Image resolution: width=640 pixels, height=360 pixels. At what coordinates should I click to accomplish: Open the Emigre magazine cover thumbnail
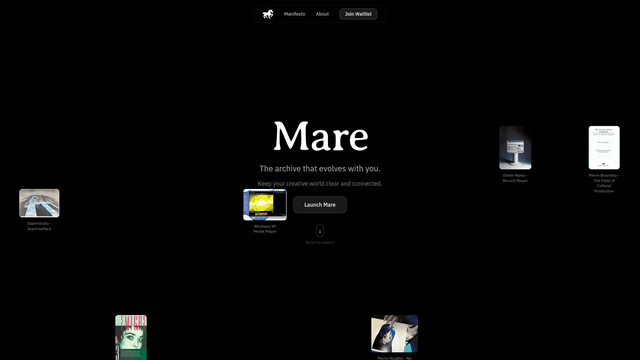131,338
